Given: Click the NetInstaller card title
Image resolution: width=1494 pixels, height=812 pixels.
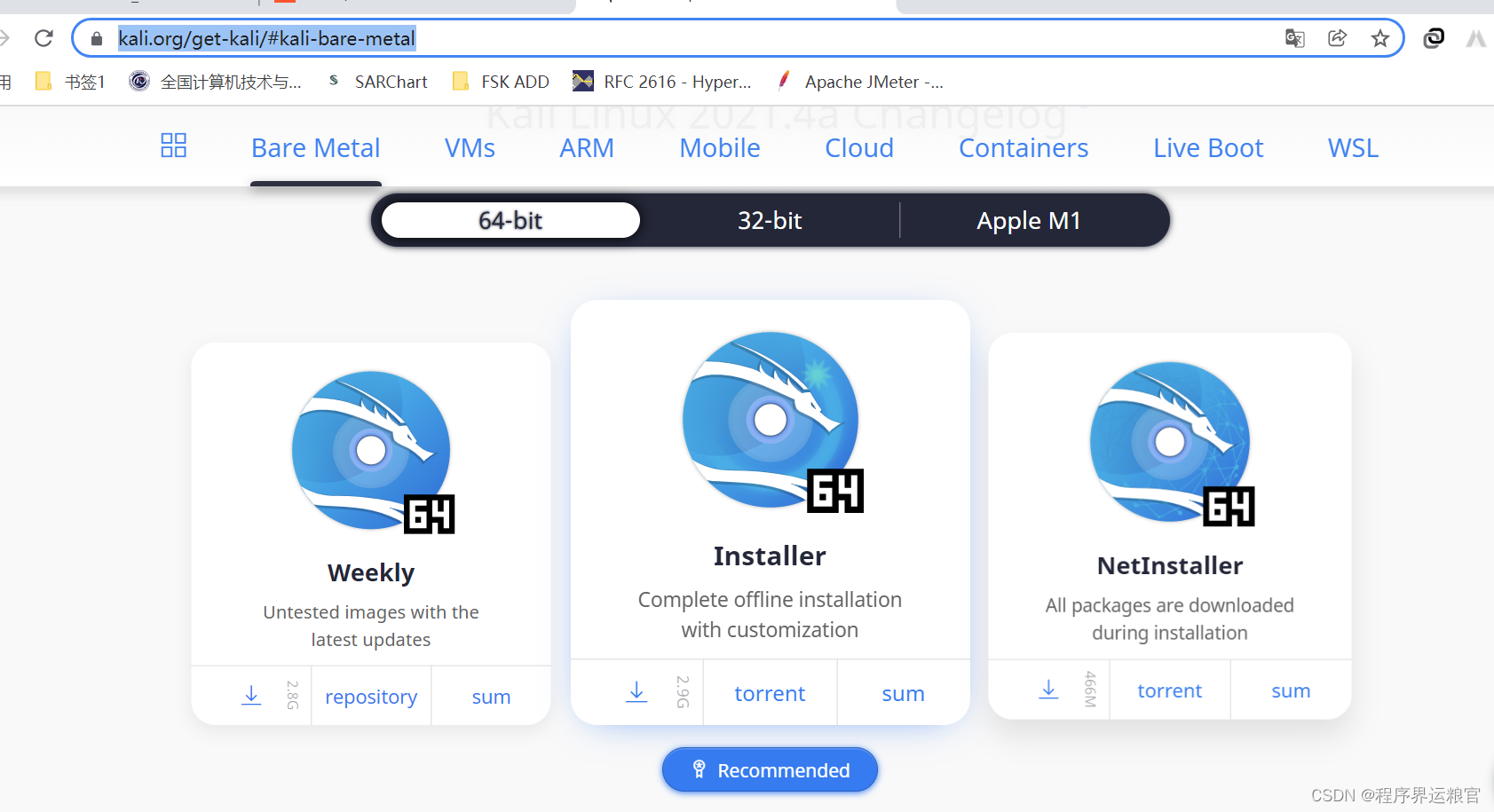Looking at the screenshot, I should 1170,565.
